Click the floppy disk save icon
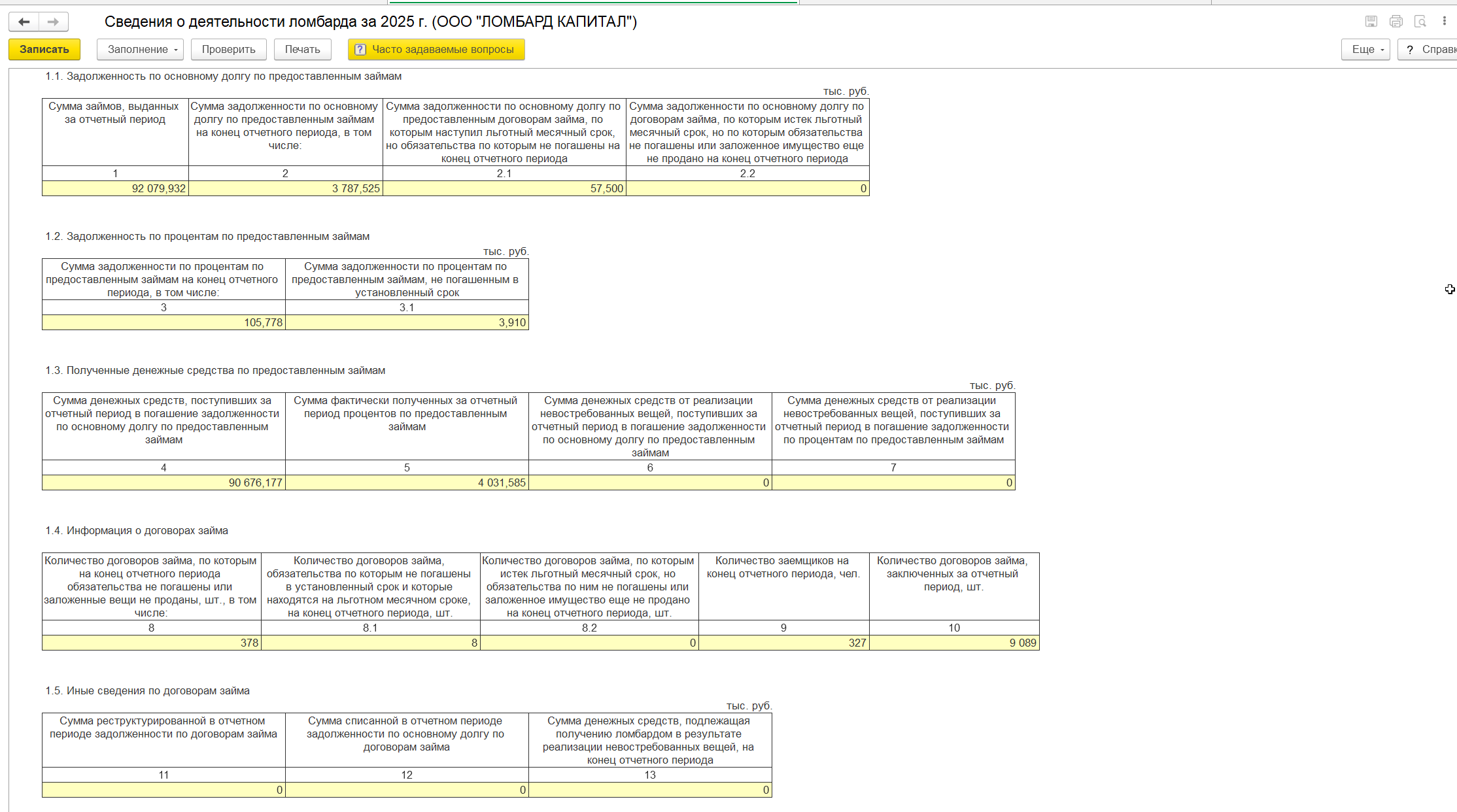The height and width of the screenshot is (812, 1457). click(1371, 22)
